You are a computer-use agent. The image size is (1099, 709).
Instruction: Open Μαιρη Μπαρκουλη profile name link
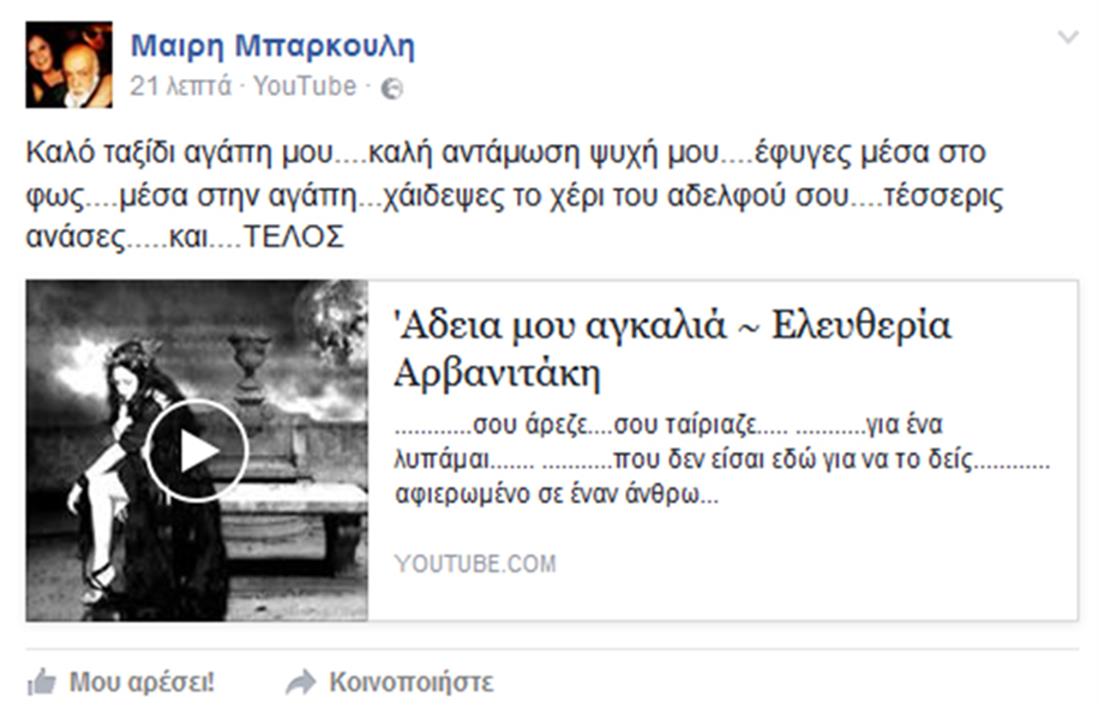click(x=273, y=46)
